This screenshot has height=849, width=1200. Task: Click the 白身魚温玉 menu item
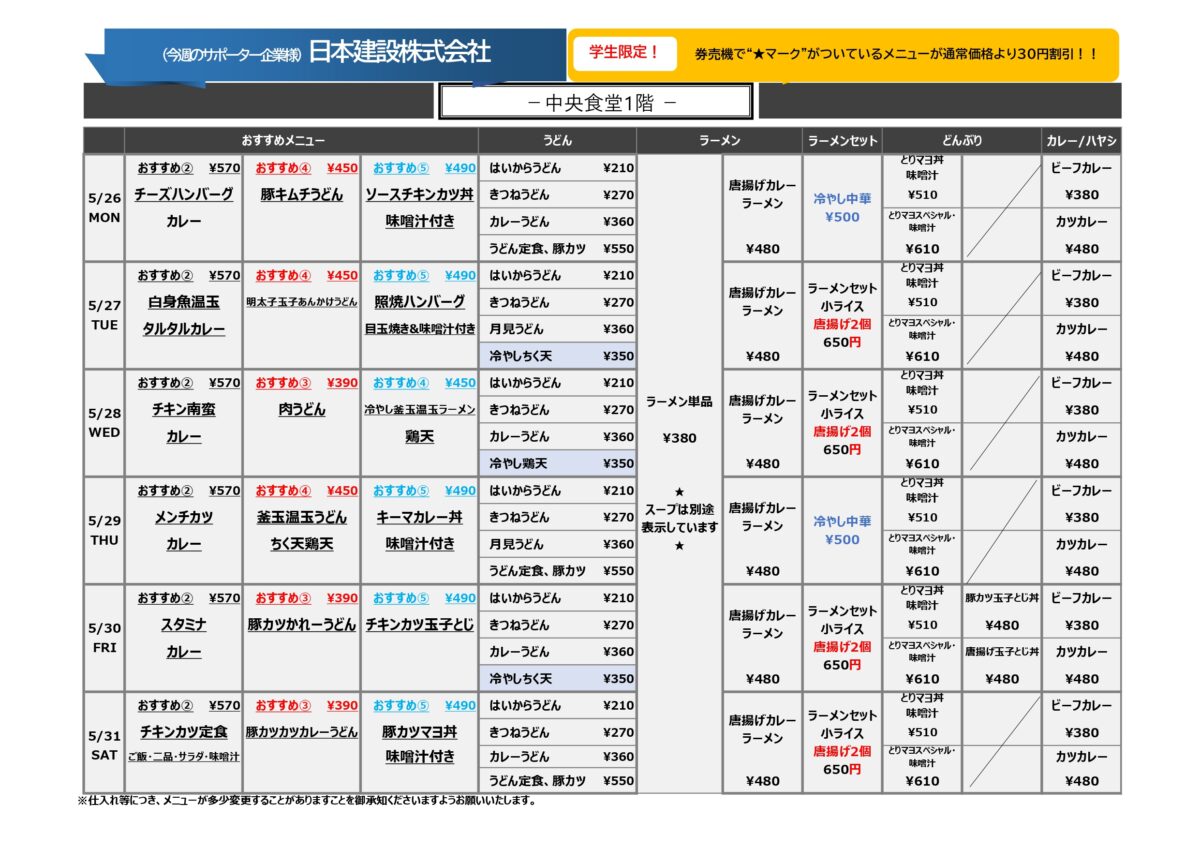point(184,302)
